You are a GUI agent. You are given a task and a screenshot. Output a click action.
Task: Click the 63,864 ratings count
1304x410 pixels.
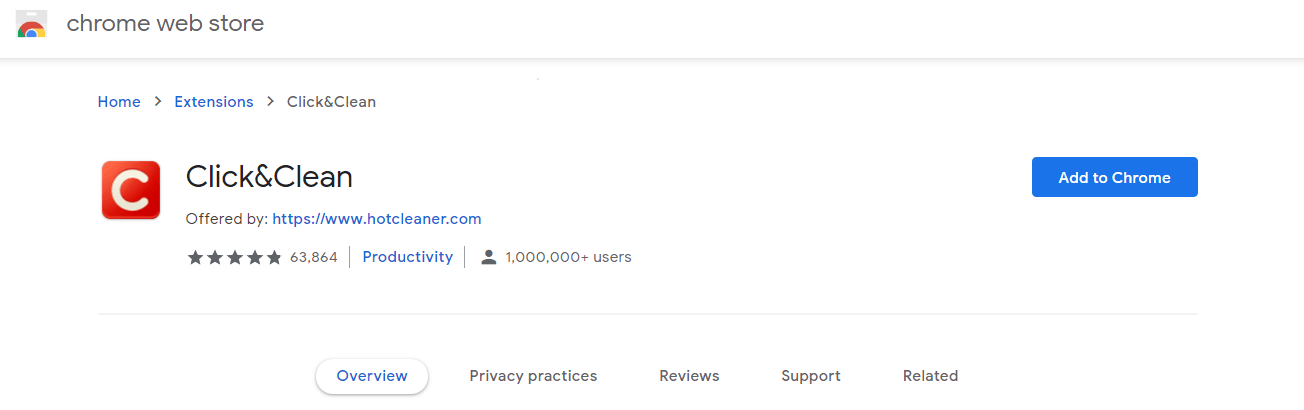[x=314, y=257]
